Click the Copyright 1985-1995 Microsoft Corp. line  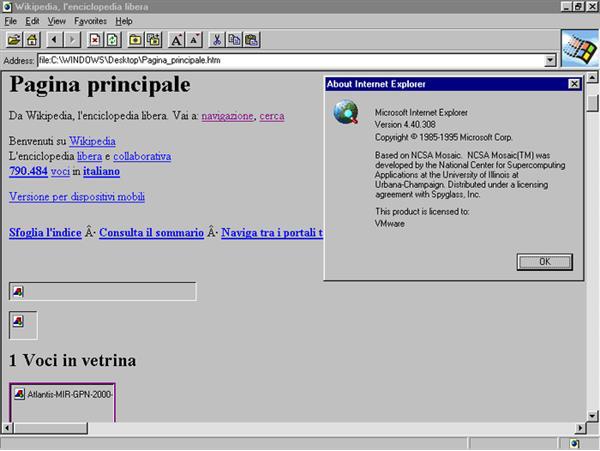pos(443,137)
